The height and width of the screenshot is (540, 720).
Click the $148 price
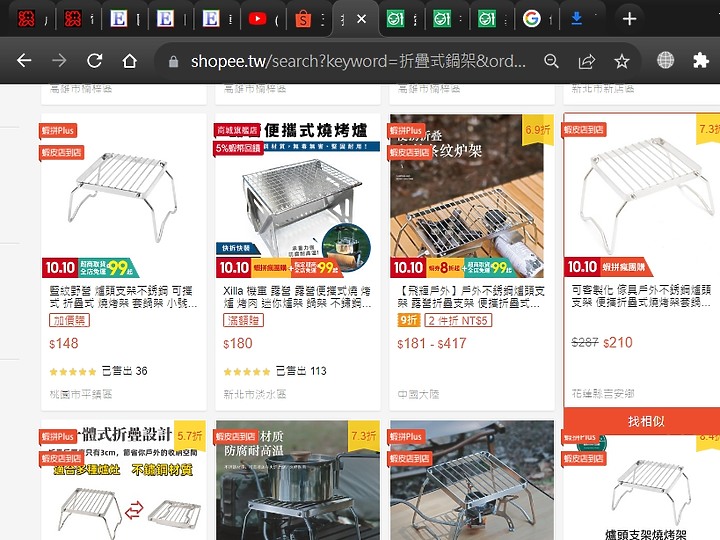(x=64, y=343)
